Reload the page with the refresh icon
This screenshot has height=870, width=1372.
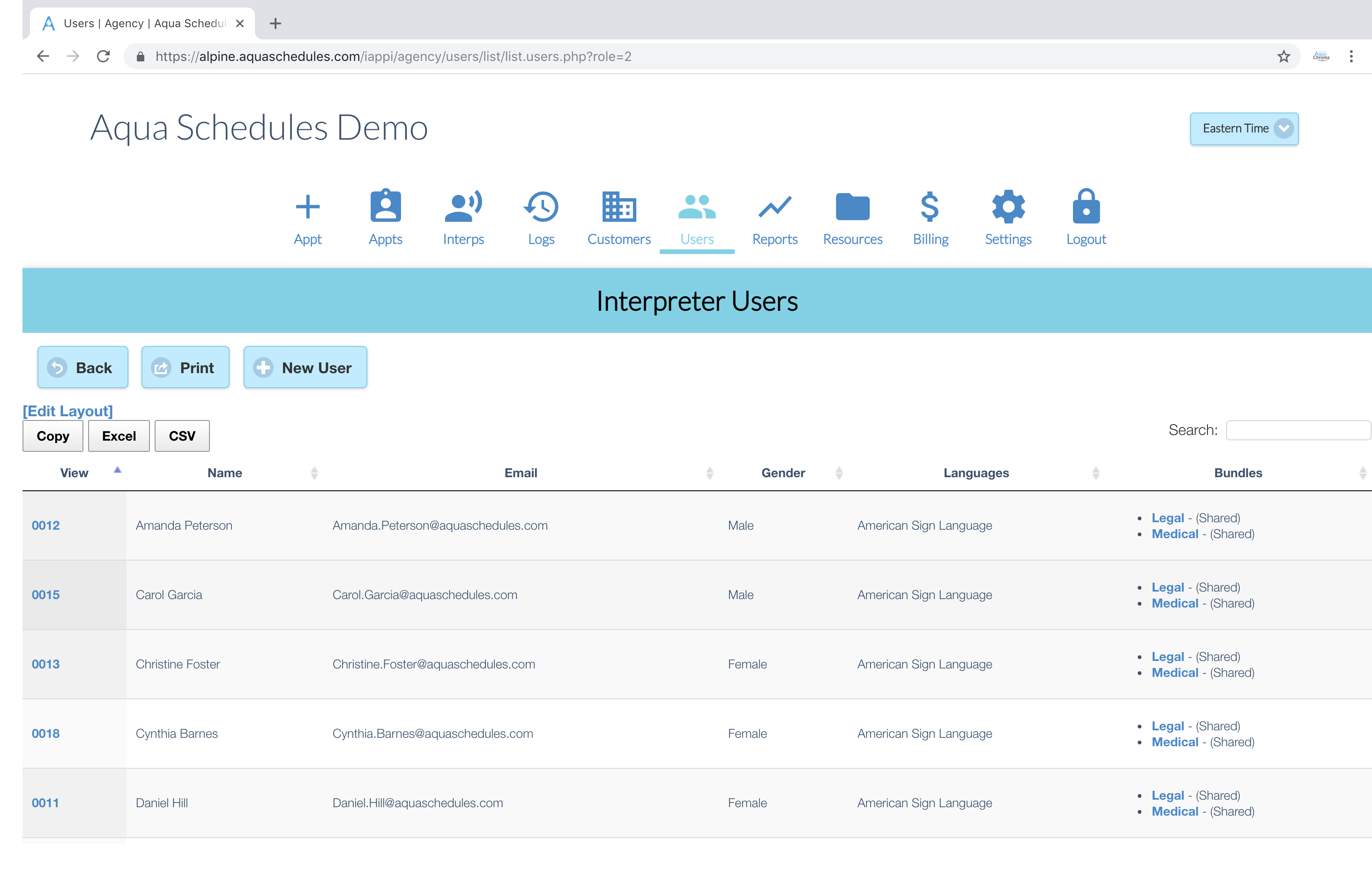[x=103, y=56]
